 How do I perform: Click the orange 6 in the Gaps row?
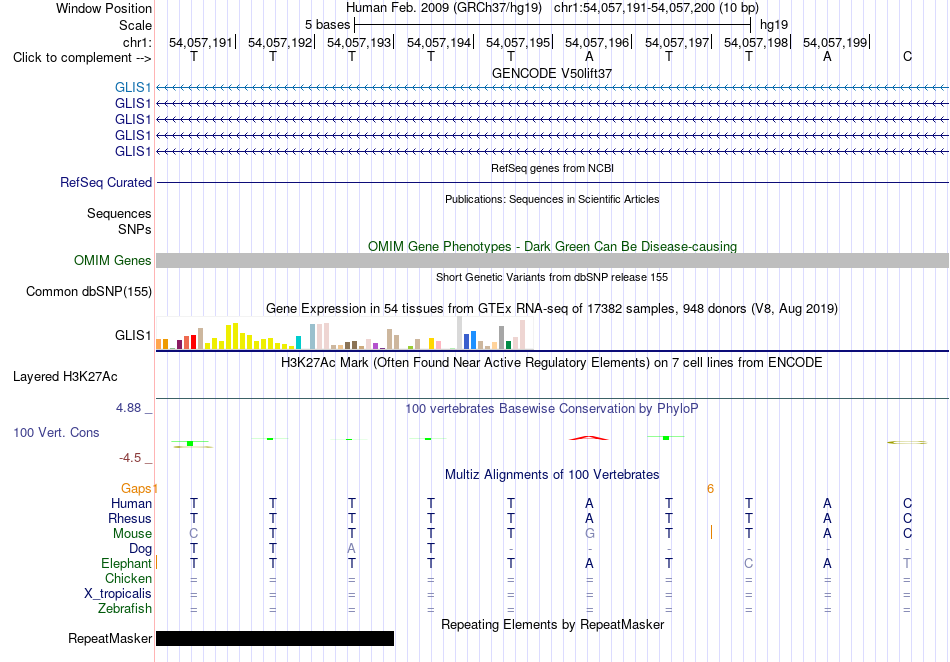coord(710,488)
